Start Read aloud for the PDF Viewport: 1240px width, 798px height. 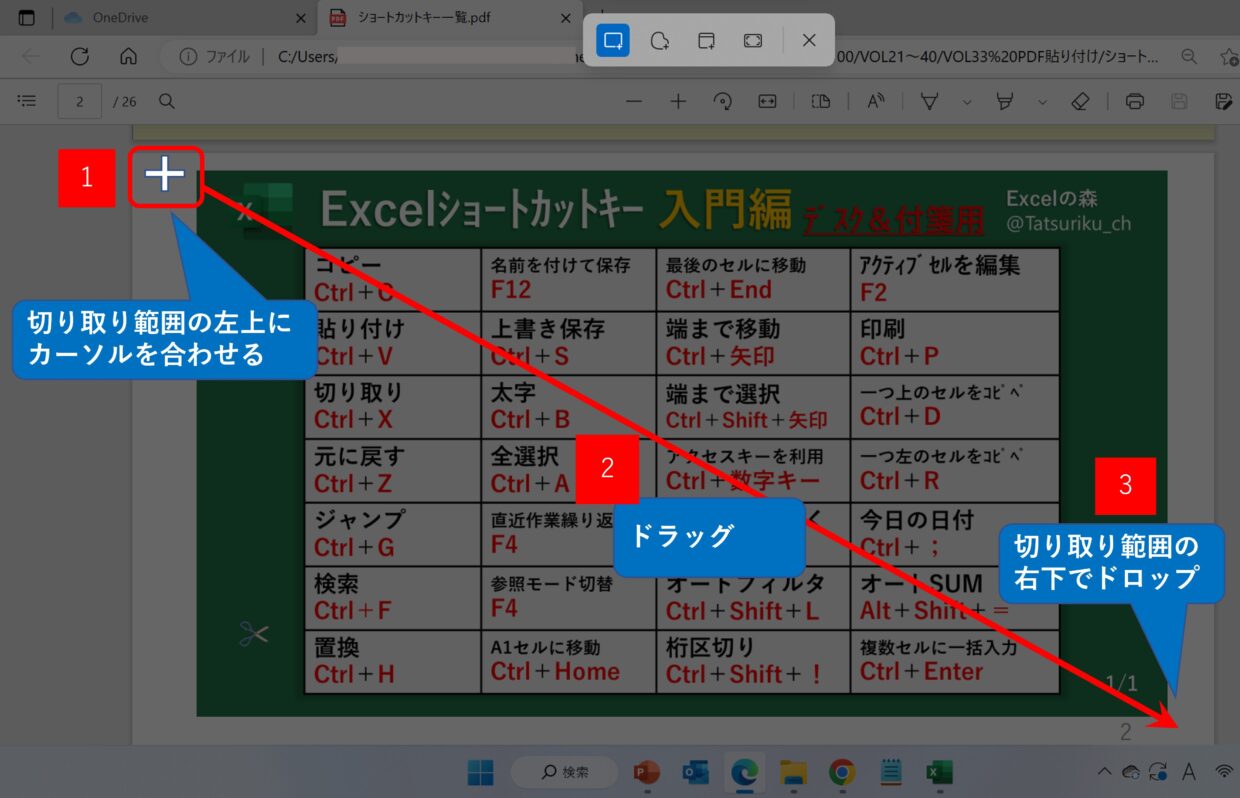point(876,101)
